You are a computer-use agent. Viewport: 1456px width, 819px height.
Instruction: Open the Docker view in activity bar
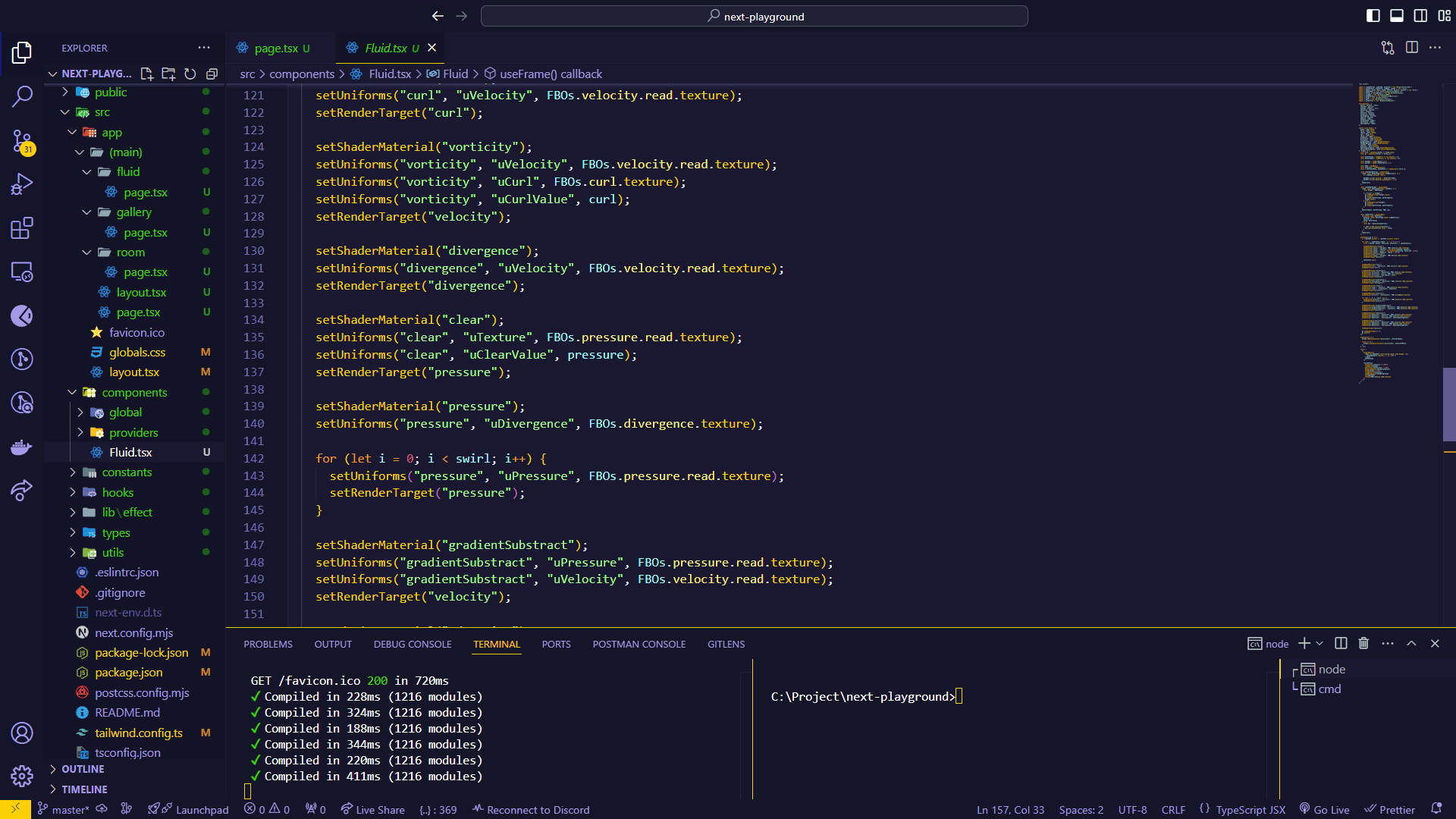click(x=22, y=447)
